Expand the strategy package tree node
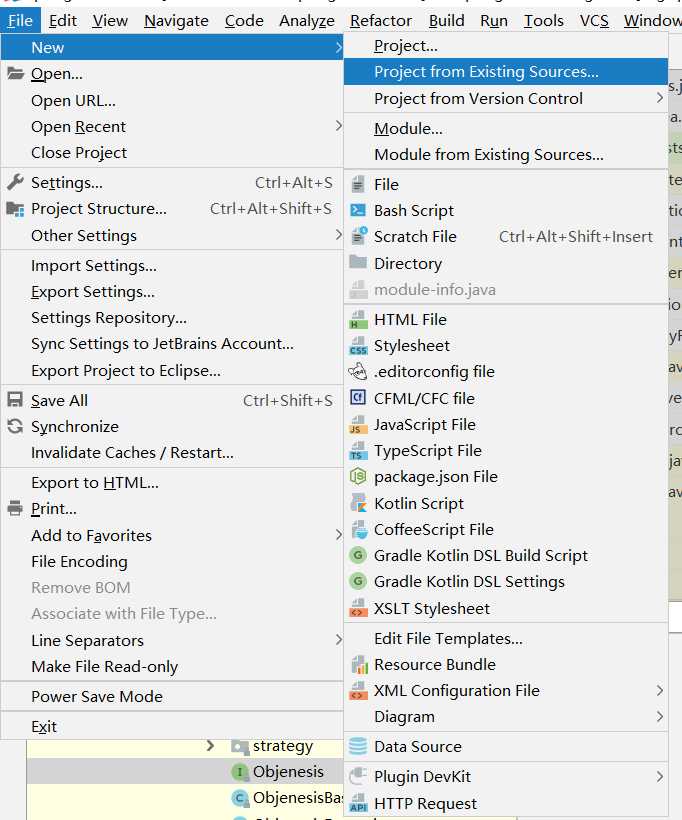 tap(210, 745)
